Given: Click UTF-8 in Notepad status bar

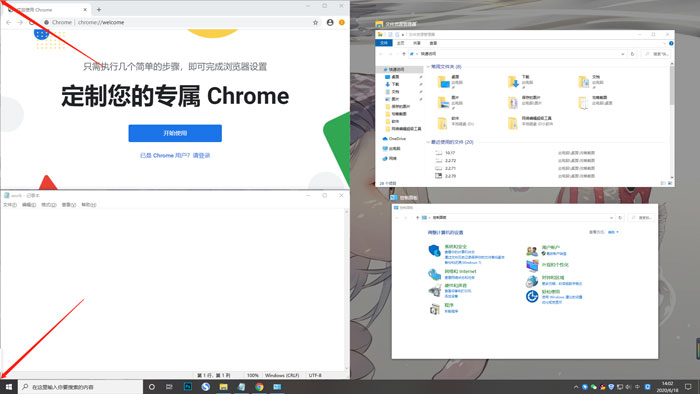Looking at the screenshot, I should click(x=315, y=375).
